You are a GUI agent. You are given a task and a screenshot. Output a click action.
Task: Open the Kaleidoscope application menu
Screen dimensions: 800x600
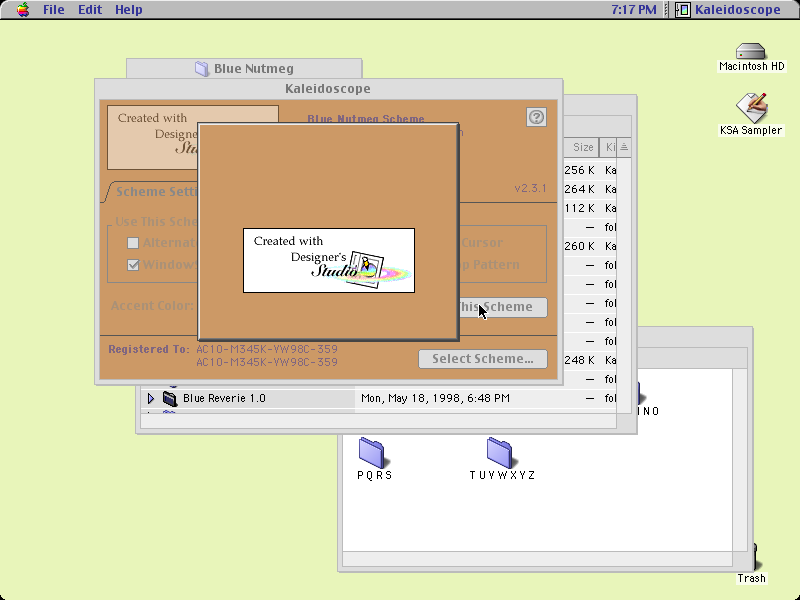pyautogui.click(x=728, y=10)
